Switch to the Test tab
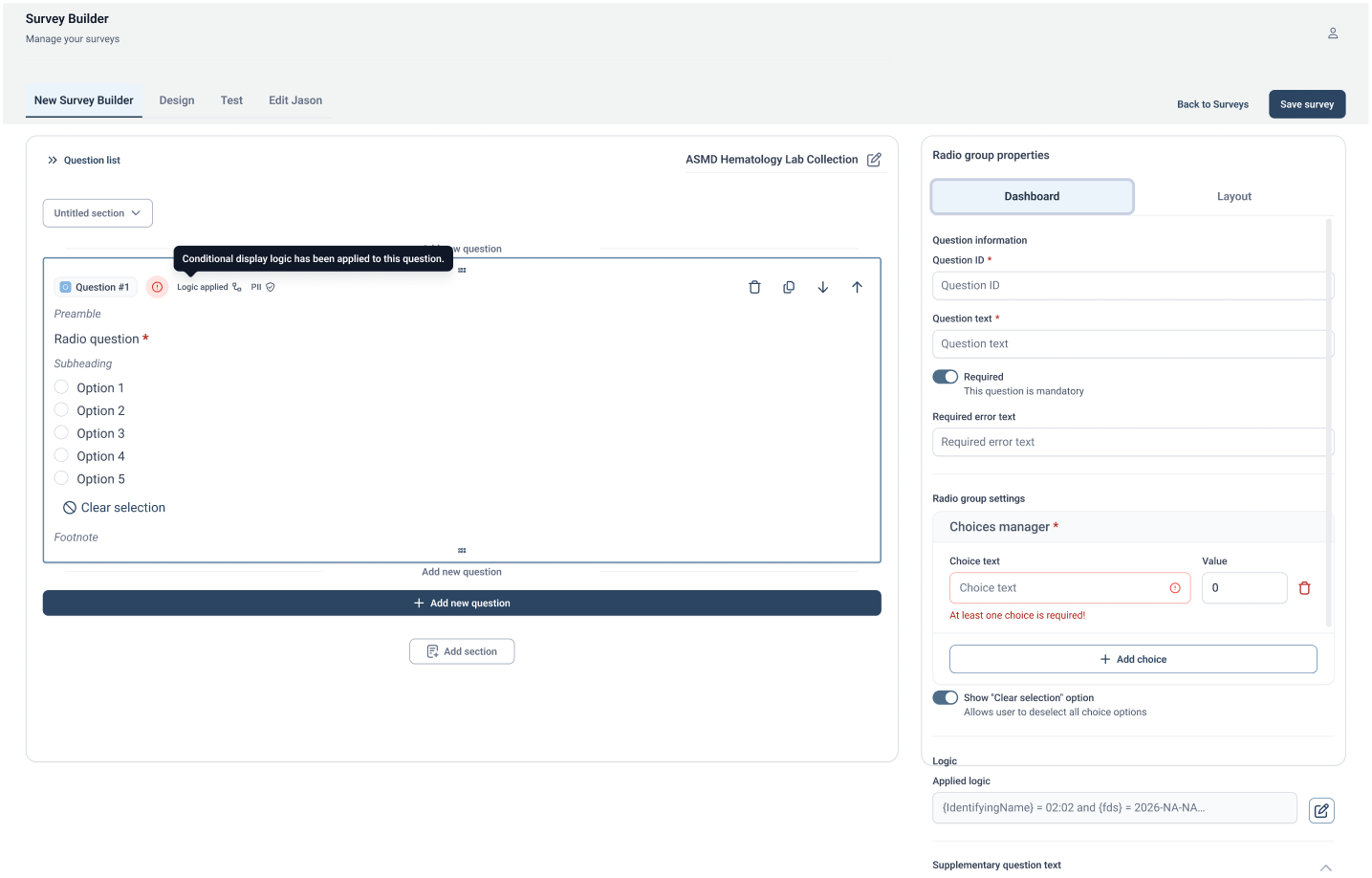Screen dimensions: 1372x878 (231, 100)
